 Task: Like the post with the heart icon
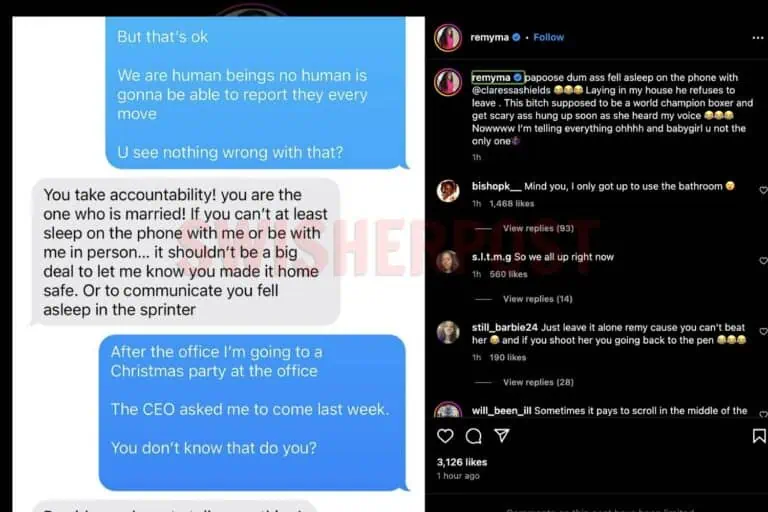click(x=445, y=436)
